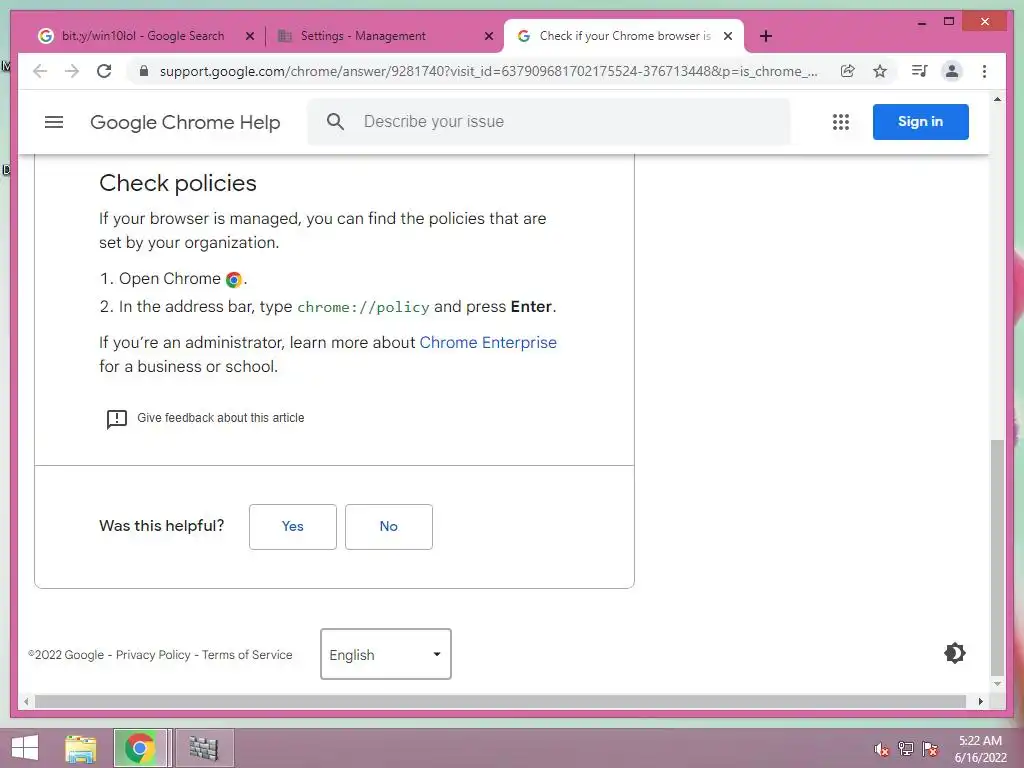Click Give feedback about this article

point(221,418)
